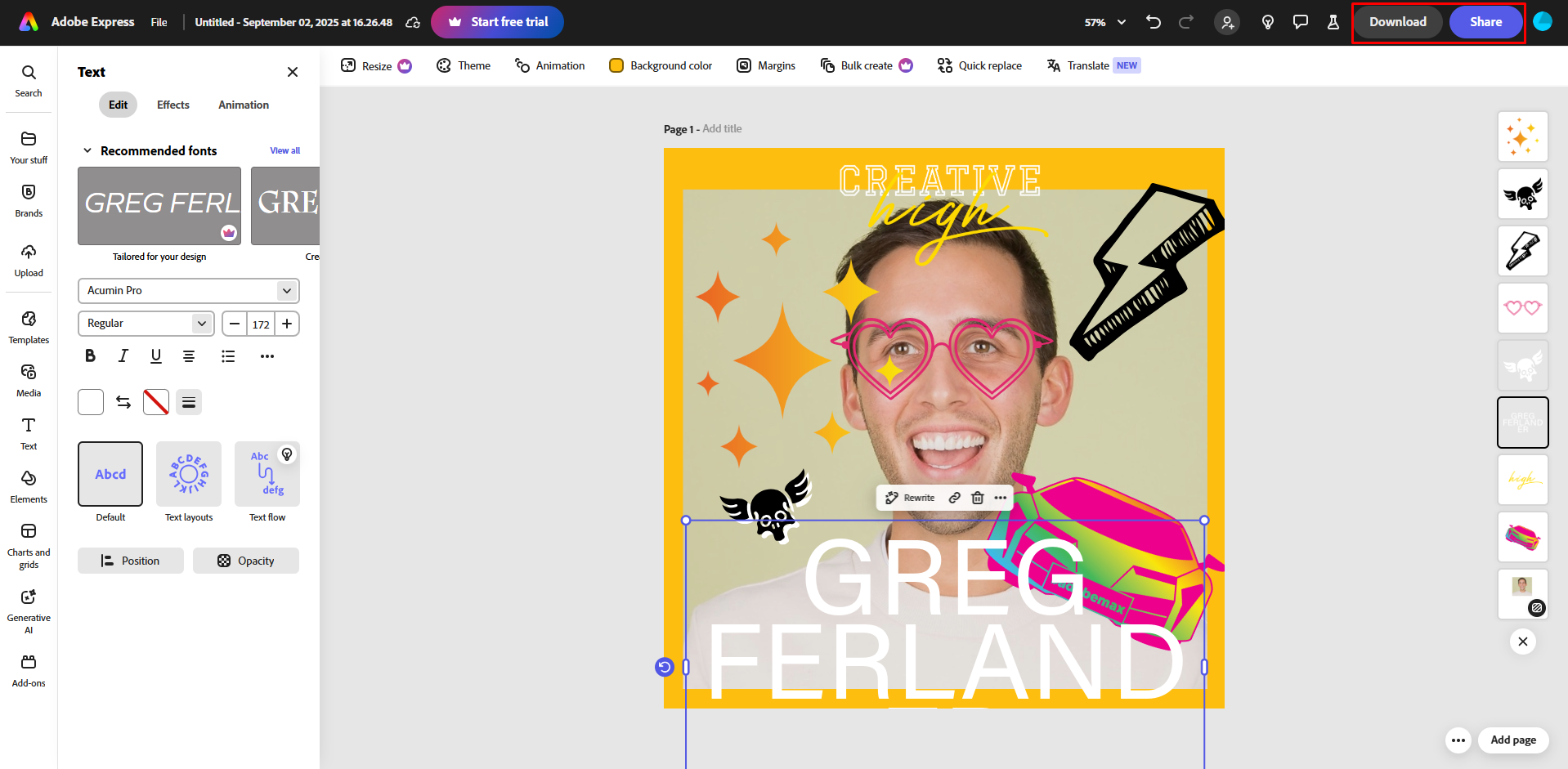Open Charts and grids panel
This screenshot has width=1568, height=769.
click(29, 546)
